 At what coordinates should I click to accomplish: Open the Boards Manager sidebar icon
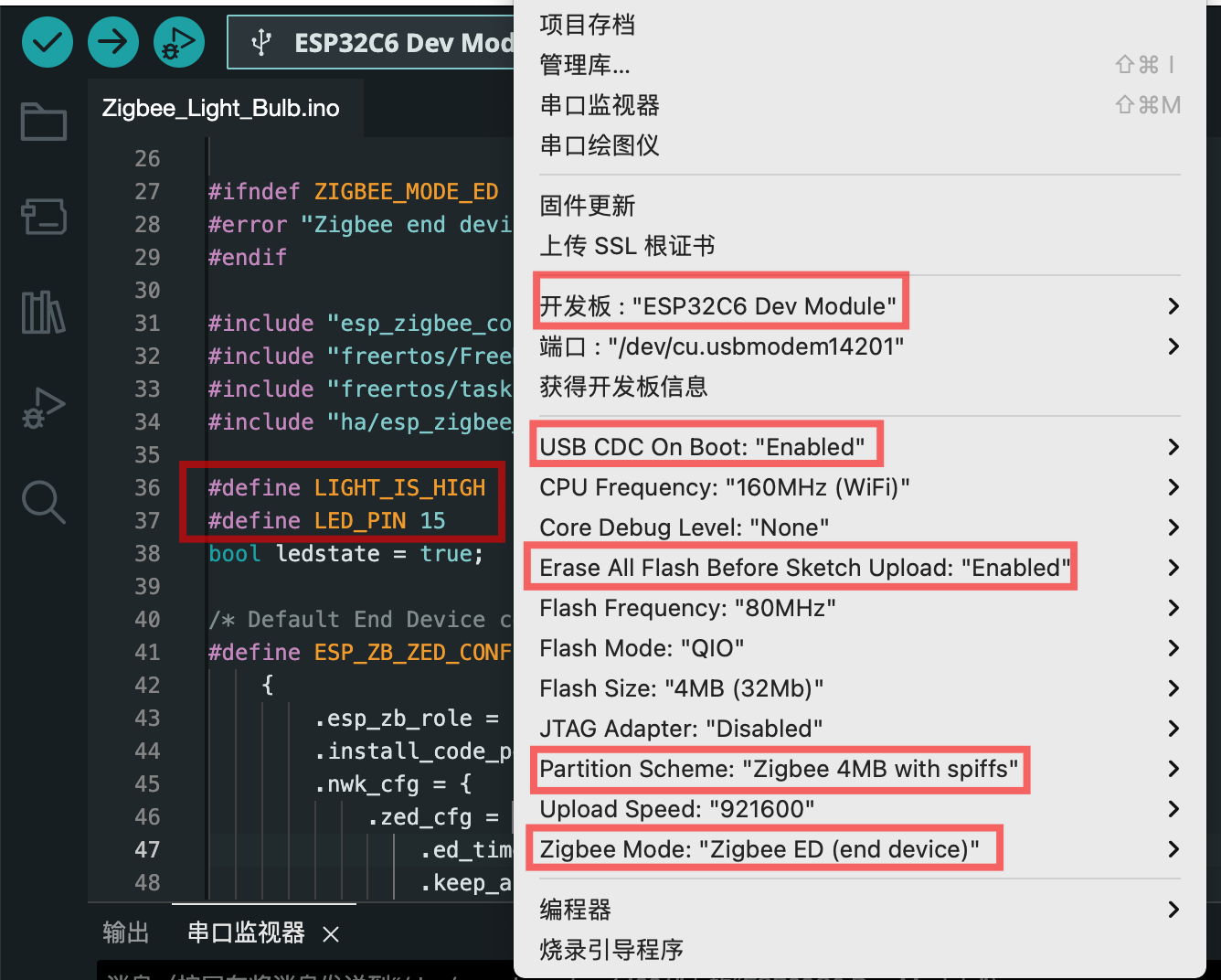(x=44, y=217)
